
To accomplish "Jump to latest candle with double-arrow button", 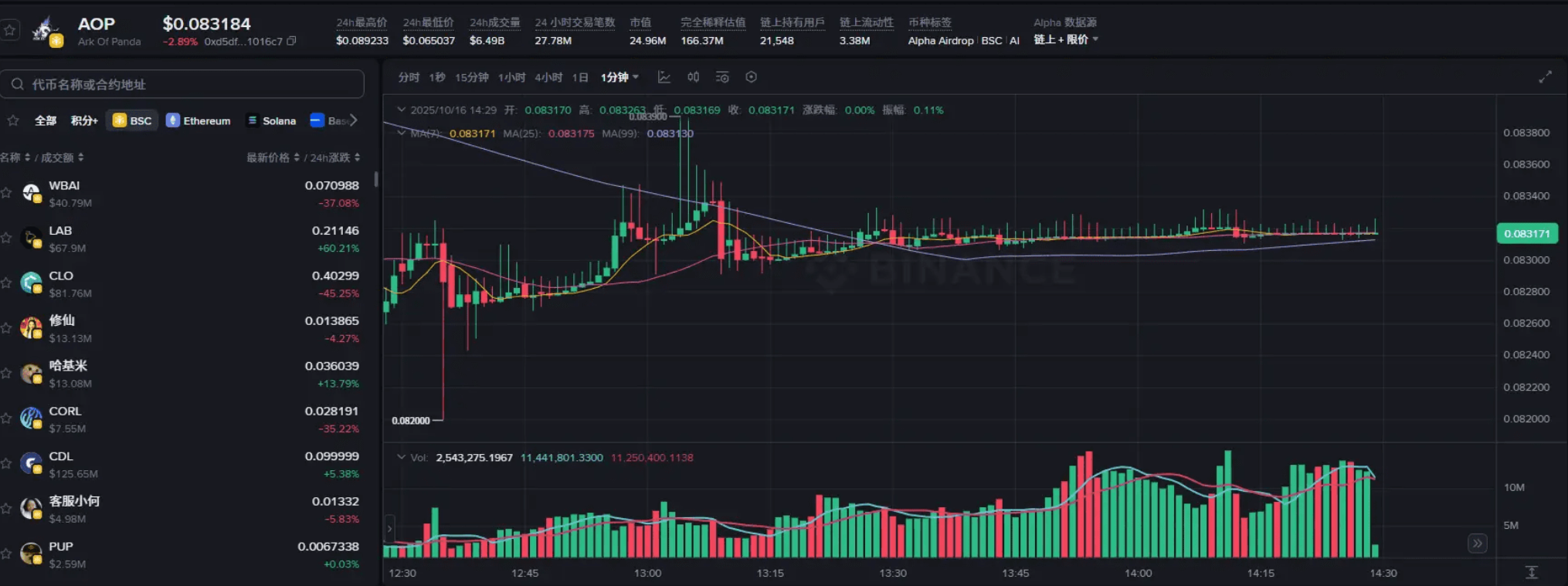I will click(1477, 544).
